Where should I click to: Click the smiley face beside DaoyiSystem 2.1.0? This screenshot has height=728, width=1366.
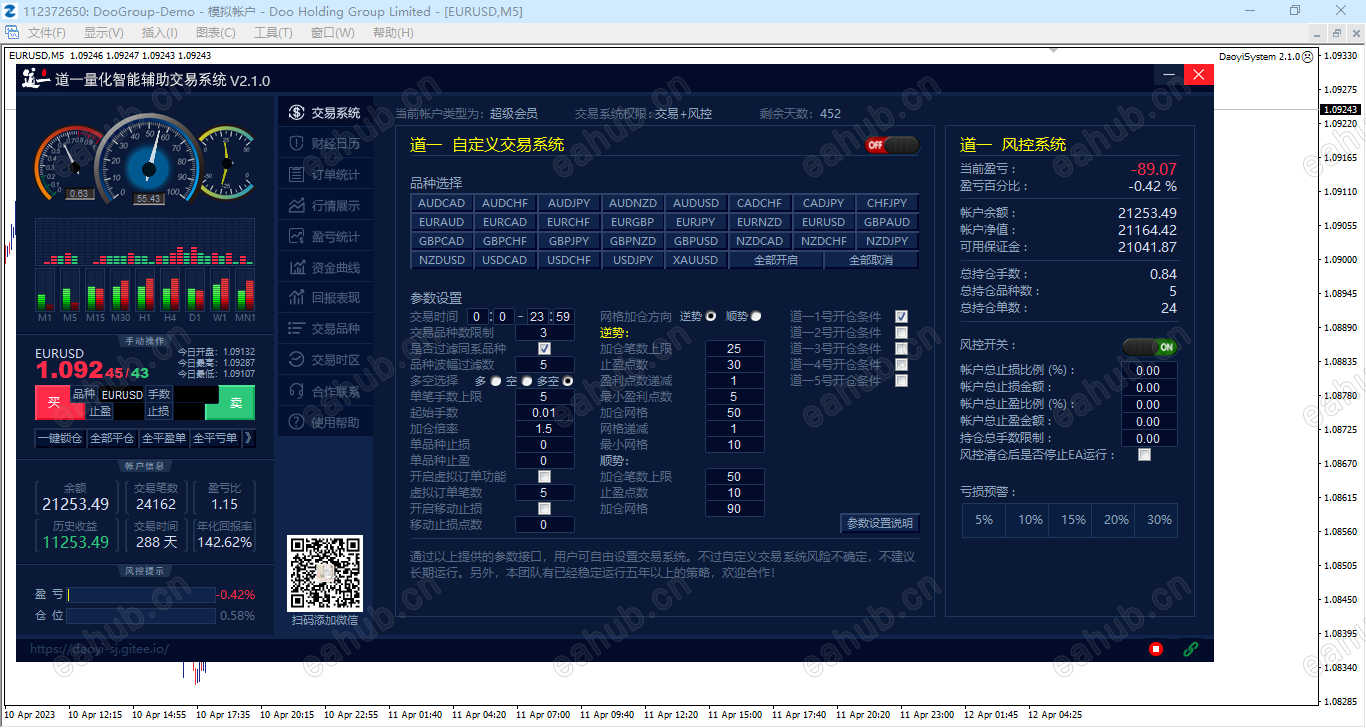tap(1308, 57)
